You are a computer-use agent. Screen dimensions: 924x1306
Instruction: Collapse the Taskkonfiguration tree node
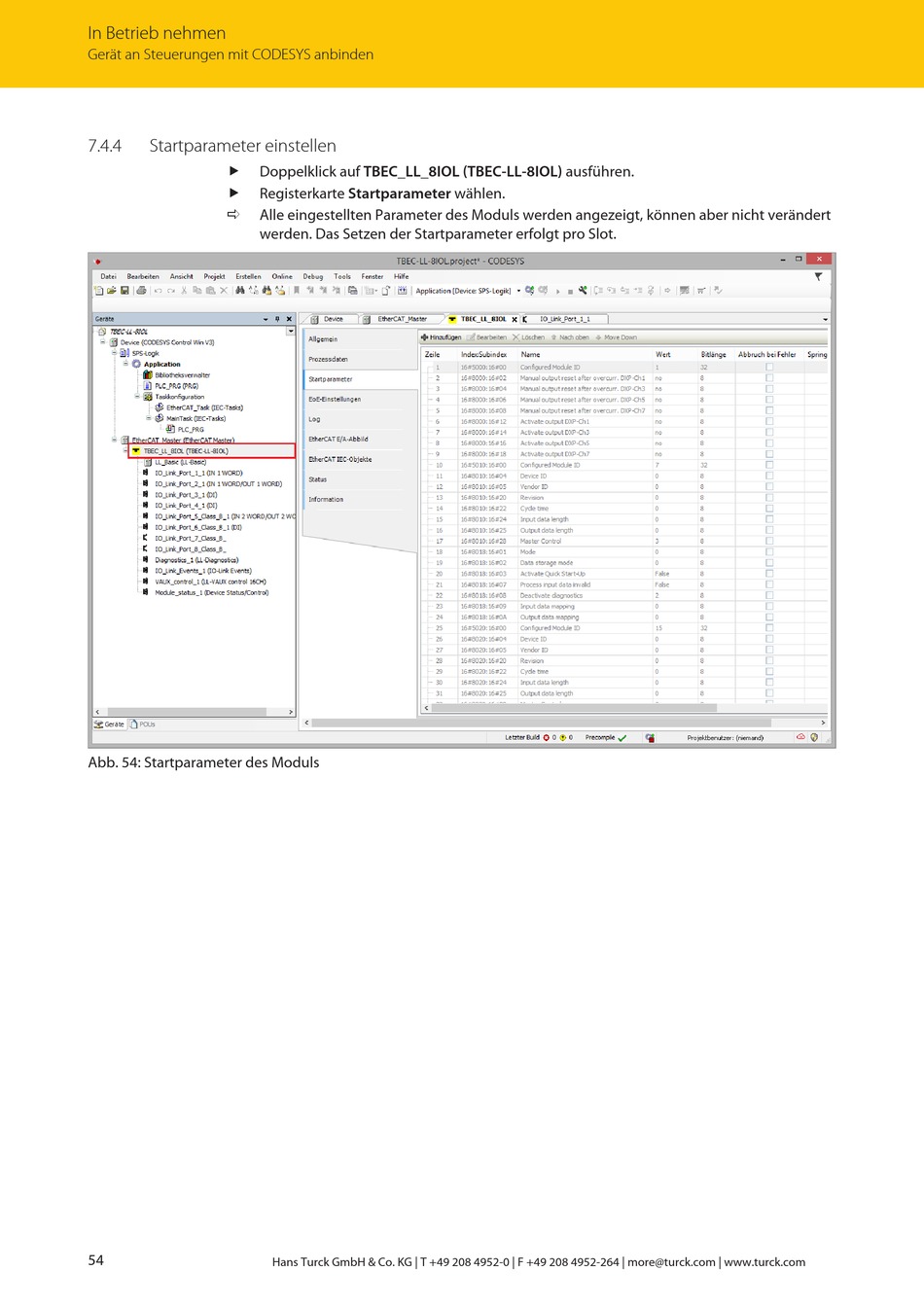coord(137,397)
